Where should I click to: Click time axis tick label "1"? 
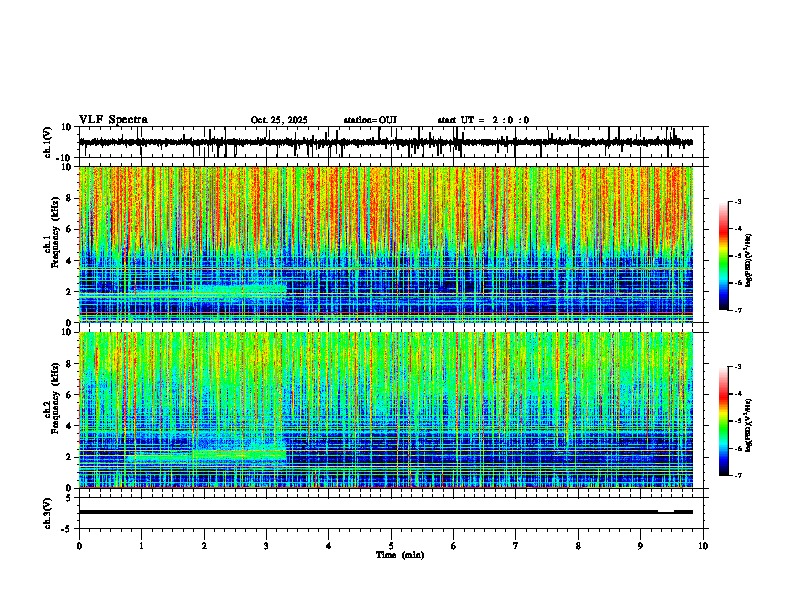pyautogui.click(x=141, y=546)
